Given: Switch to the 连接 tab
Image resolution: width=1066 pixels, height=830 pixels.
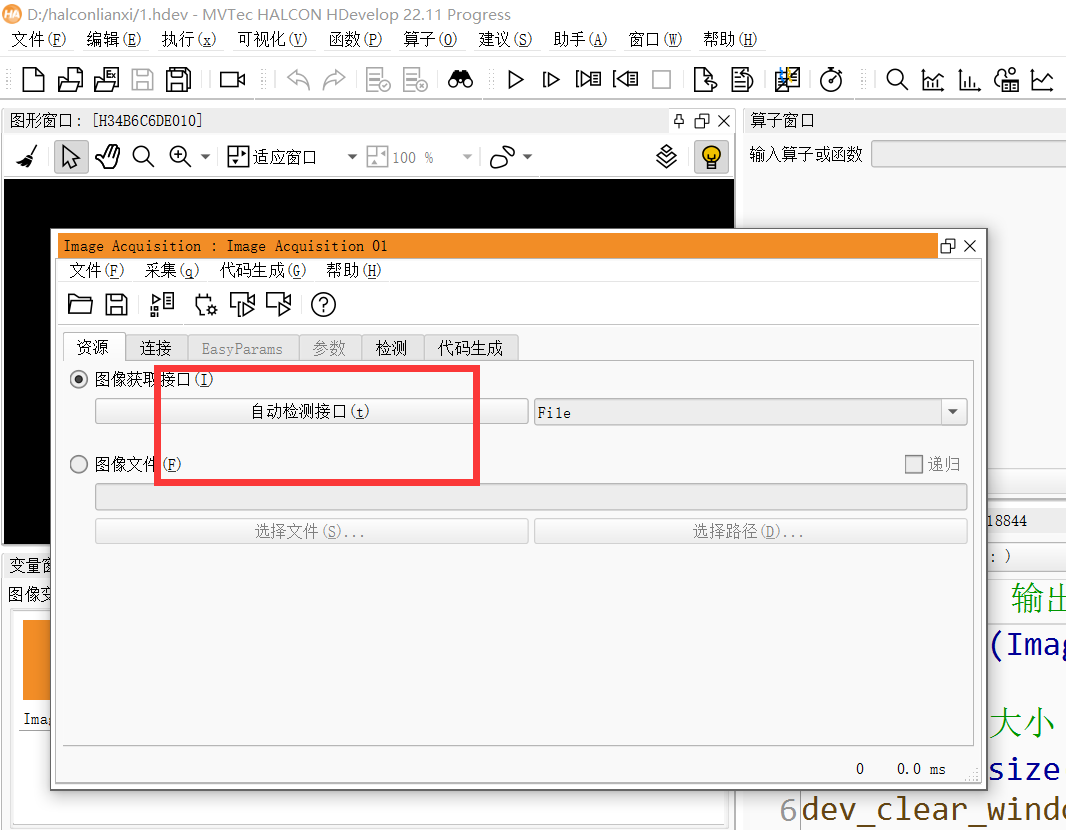Looking at the screenshot, I should point(156,348).
